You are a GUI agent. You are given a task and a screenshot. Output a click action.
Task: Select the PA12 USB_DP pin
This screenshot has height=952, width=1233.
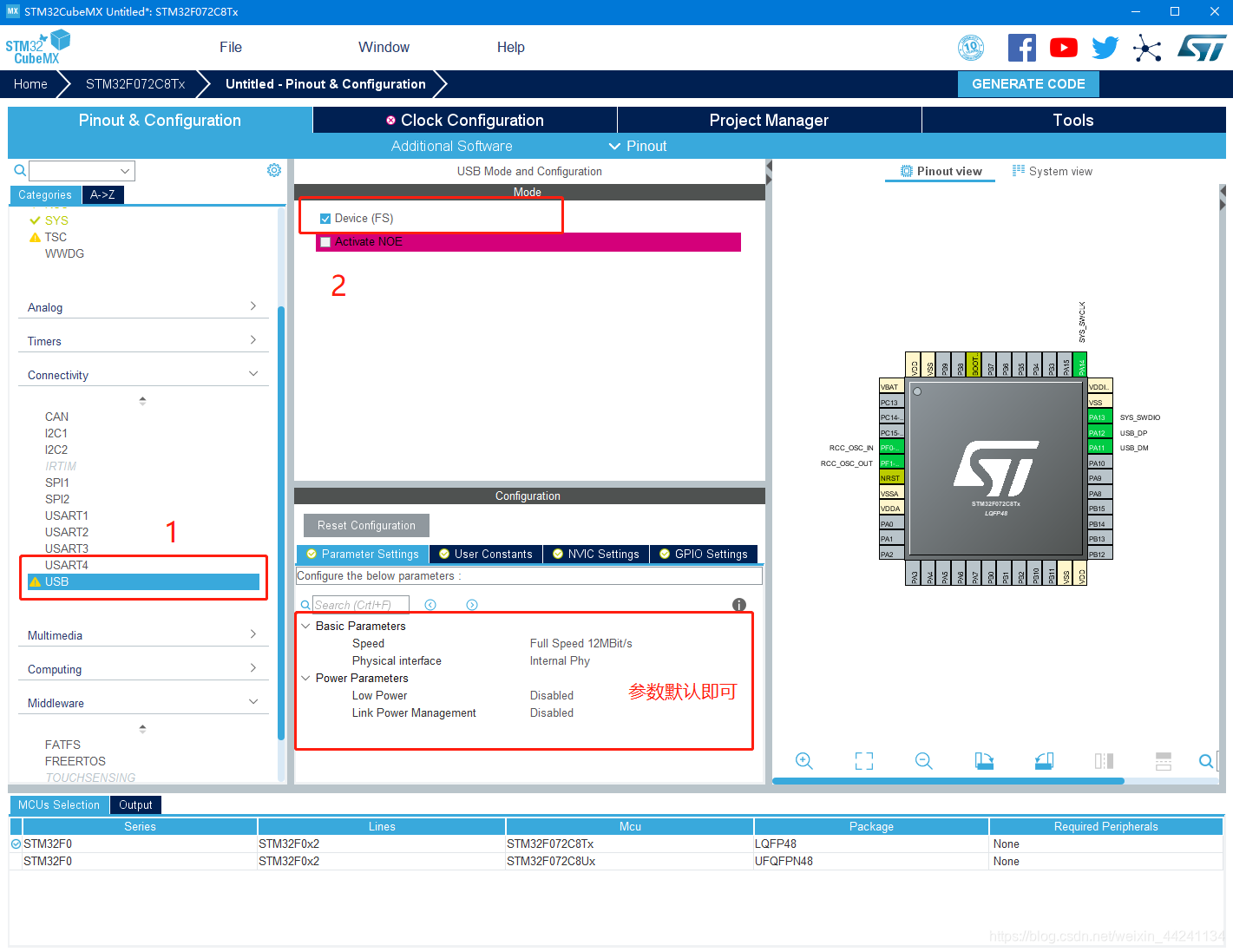click(1099, 433)
